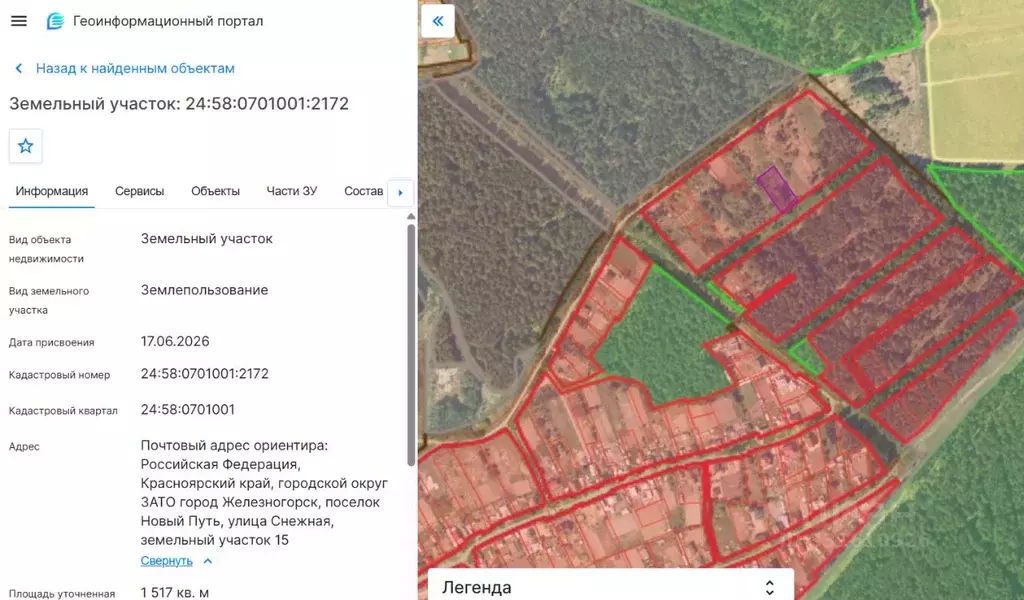This screenshot has height=600, width=1024.
Task: Click the chevron beside Свернуть
Action: point(208,561)
